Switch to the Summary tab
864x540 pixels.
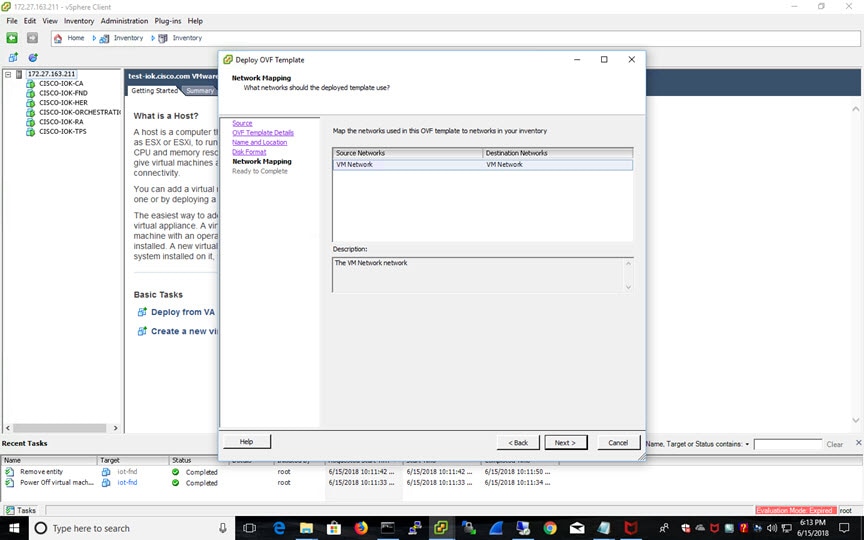pos(199,91)
